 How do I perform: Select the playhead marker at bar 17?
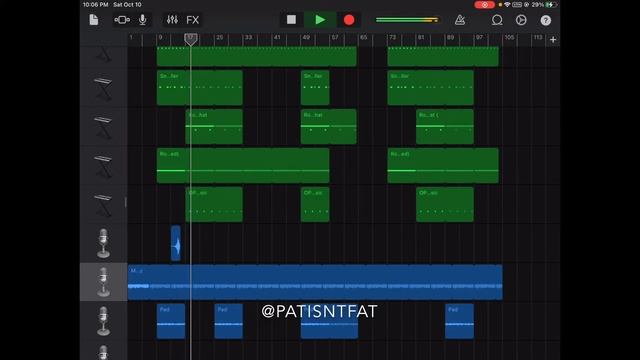point(191,39)
